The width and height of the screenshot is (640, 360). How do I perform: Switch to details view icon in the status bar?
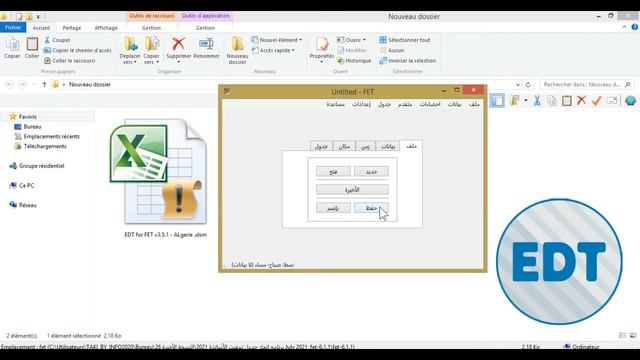(x=622, y=336)
